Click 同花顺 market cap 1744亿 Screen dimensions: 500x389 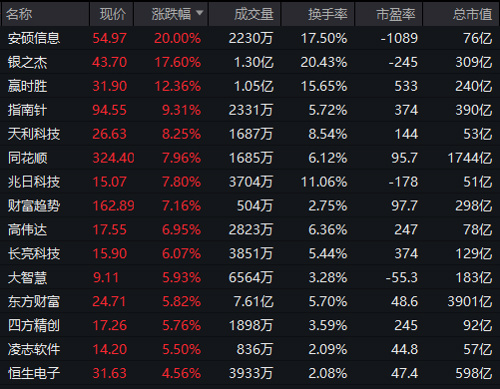tap(470, 158)
